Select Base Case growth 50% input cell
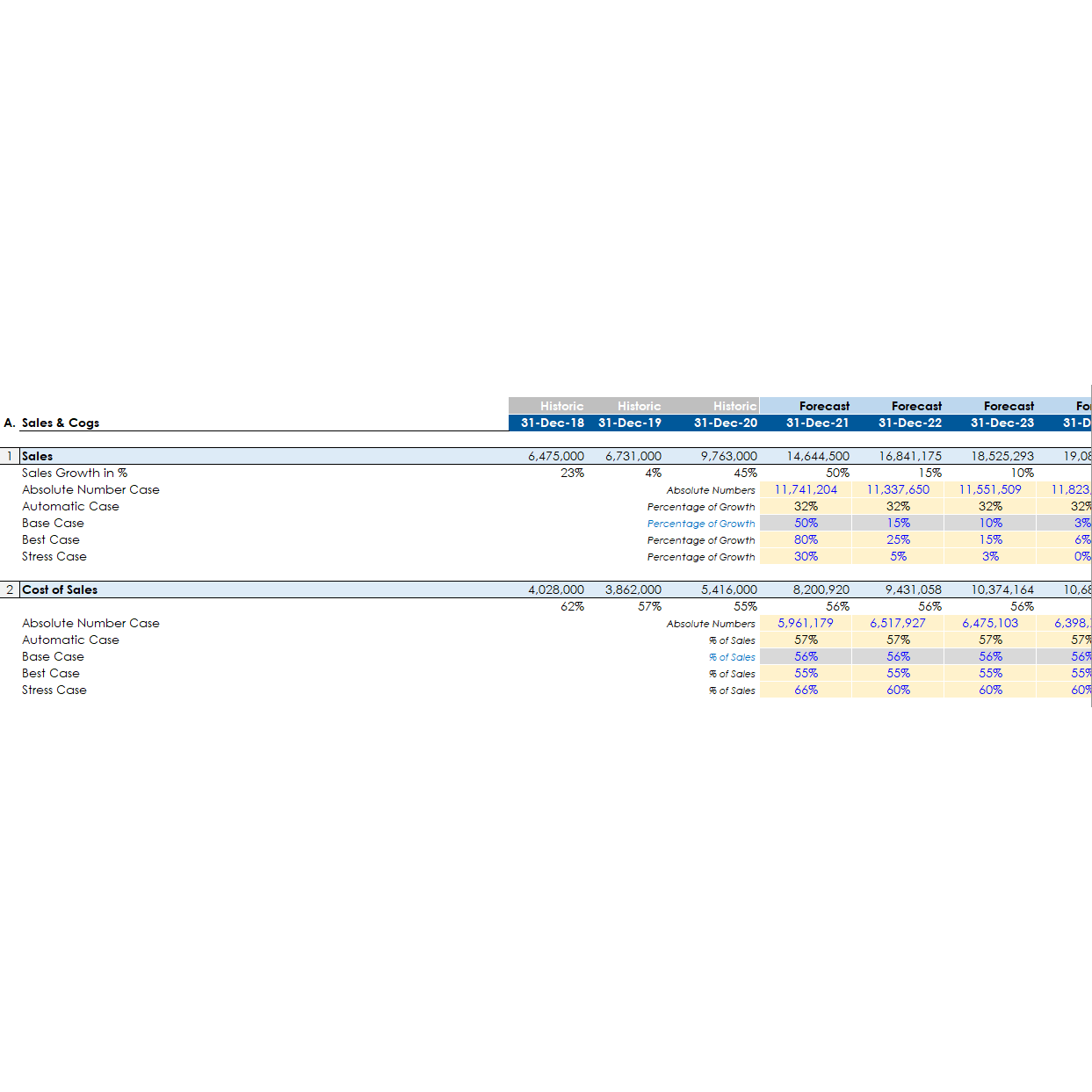 coord(806,523)
